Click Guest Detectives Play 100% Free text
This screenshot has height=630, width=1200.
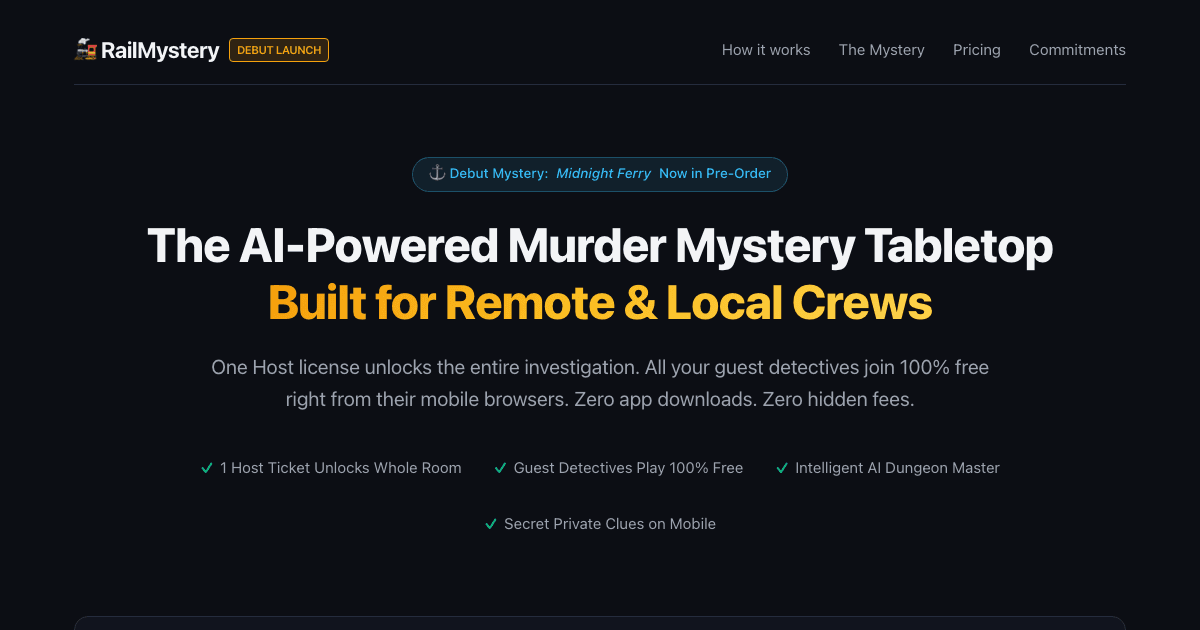(628, 468)
